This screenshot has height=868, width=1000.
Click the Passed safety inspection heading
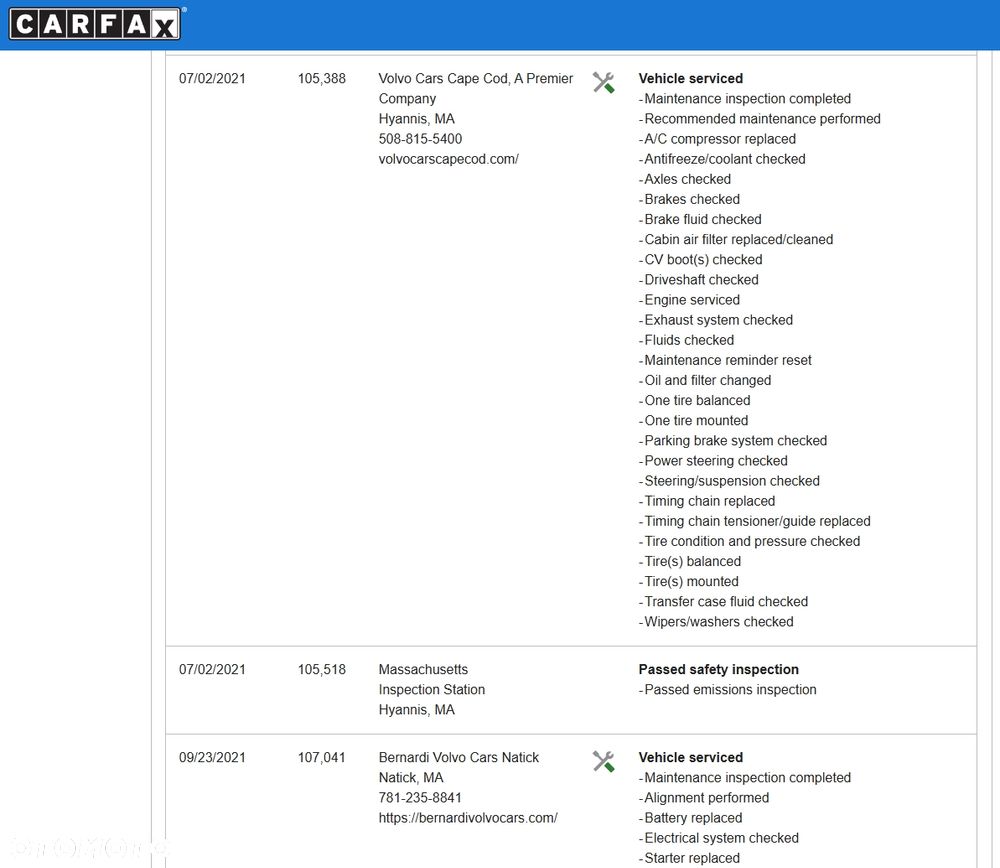pyautogui.click(x=718, y=670)
